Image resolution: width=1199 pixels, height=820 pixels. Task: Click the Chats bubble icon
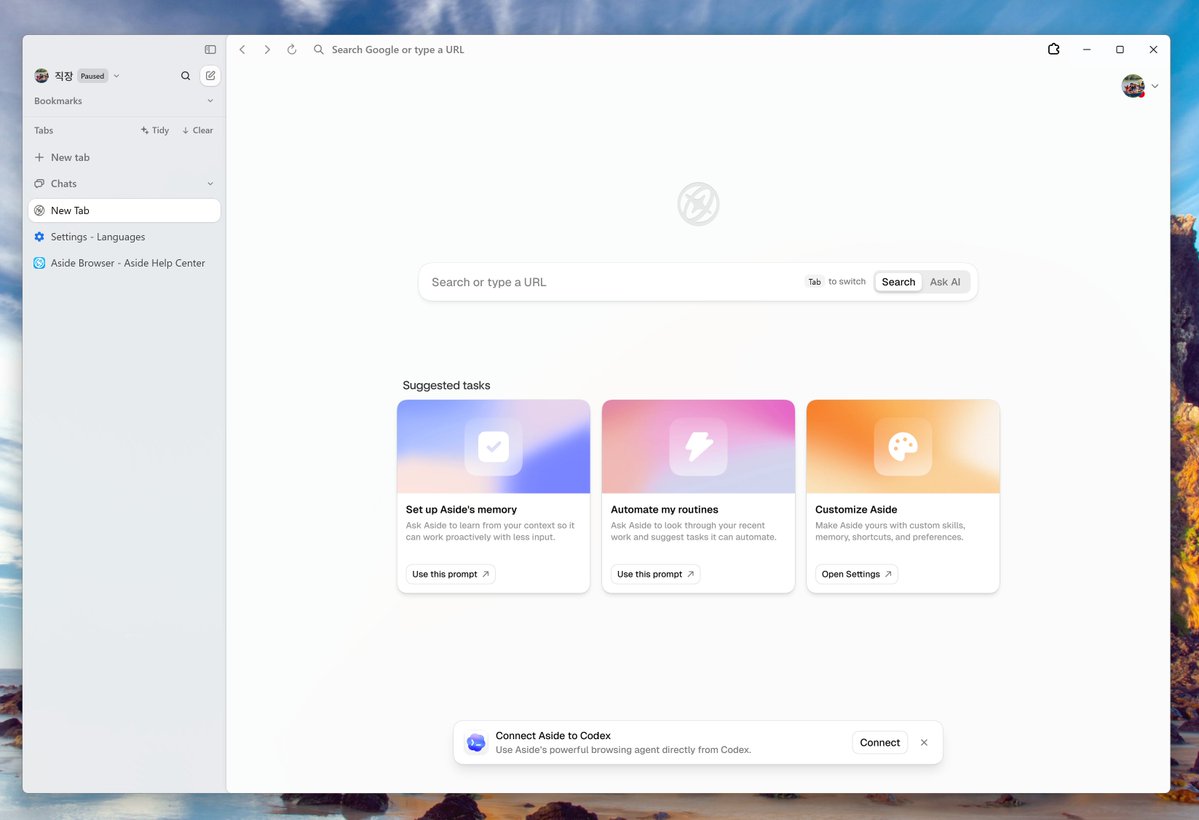tap(39, 184)
